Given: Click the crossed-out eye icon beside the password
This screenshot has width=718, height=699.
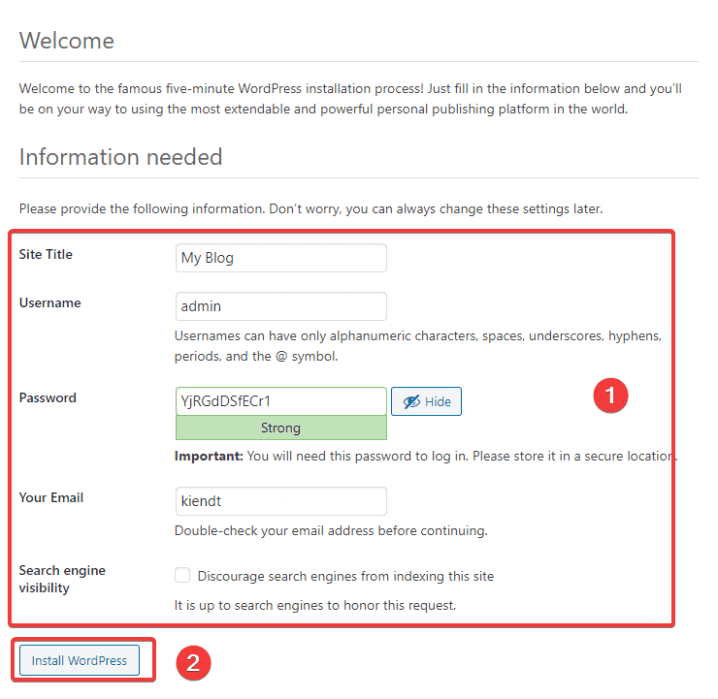Looking at the screenshot, I should [411, 402].
